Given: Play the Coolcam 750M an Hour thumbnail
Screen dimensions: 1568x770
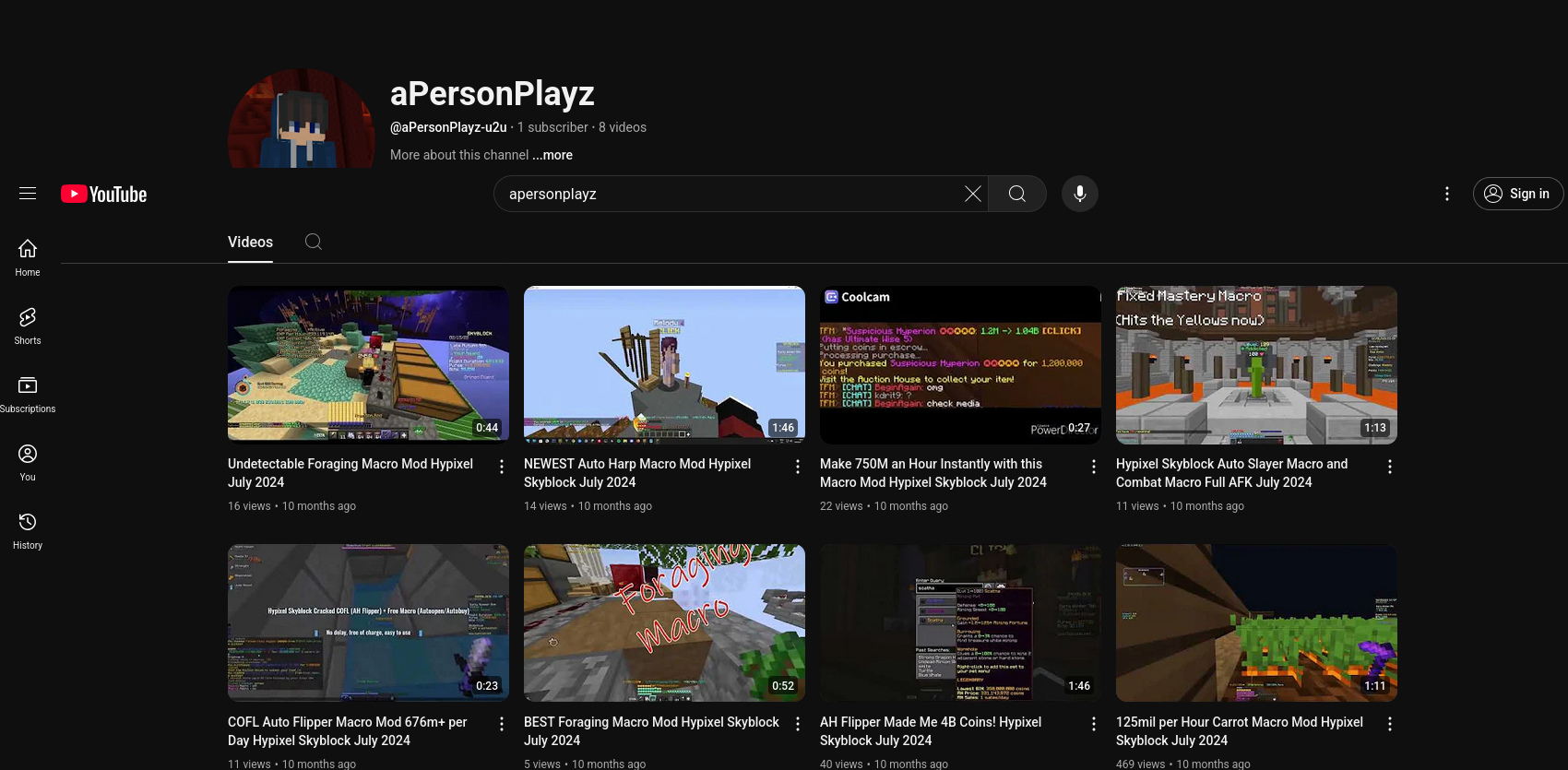Looking at the screenshot, I should coord(960,364).
